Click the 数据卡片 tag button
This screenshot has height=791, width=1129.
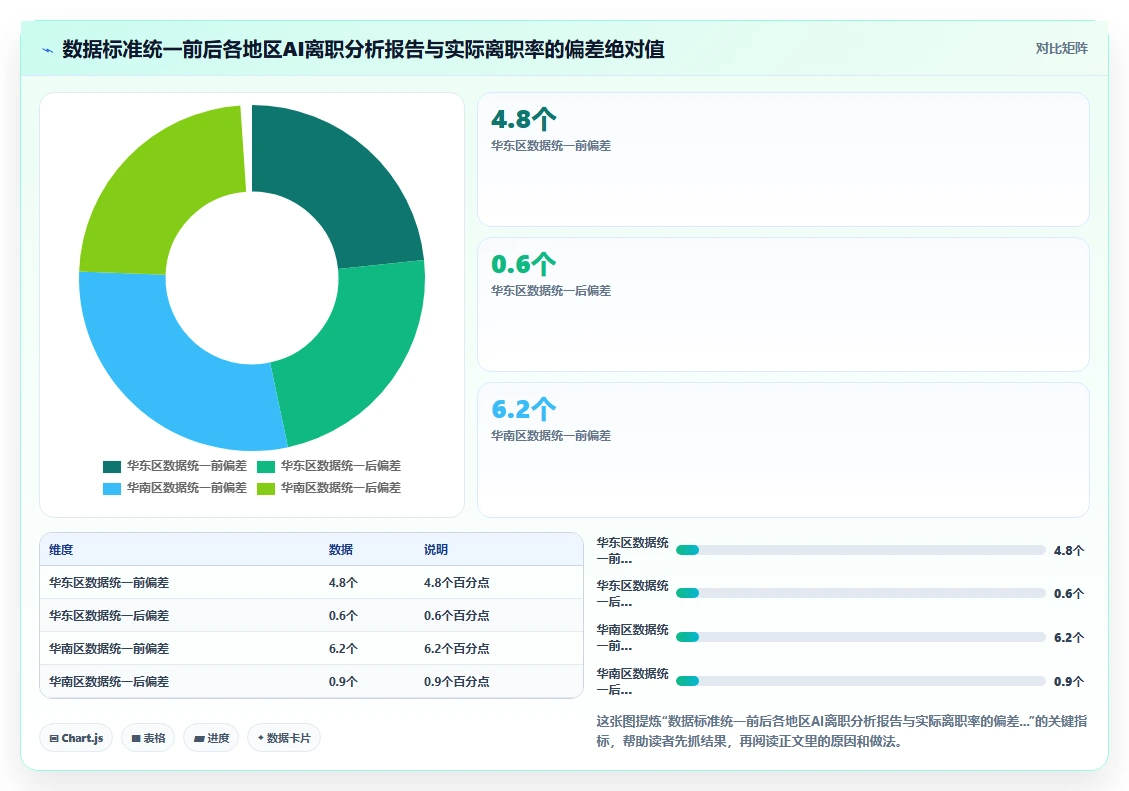click(x=284, y=738)
